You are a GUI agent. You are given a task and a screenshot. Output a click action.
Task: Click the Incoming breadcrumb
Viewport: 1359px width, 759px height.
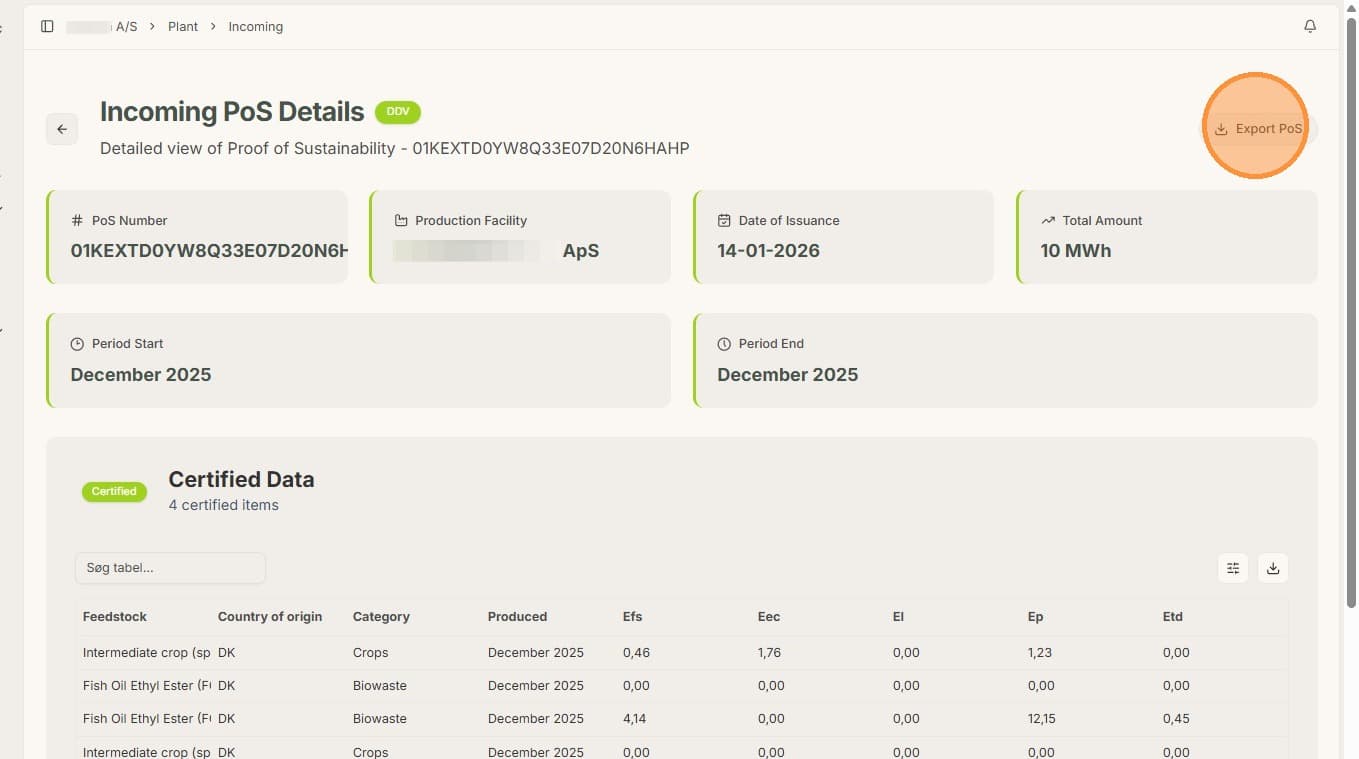click(x=256, y=27)
